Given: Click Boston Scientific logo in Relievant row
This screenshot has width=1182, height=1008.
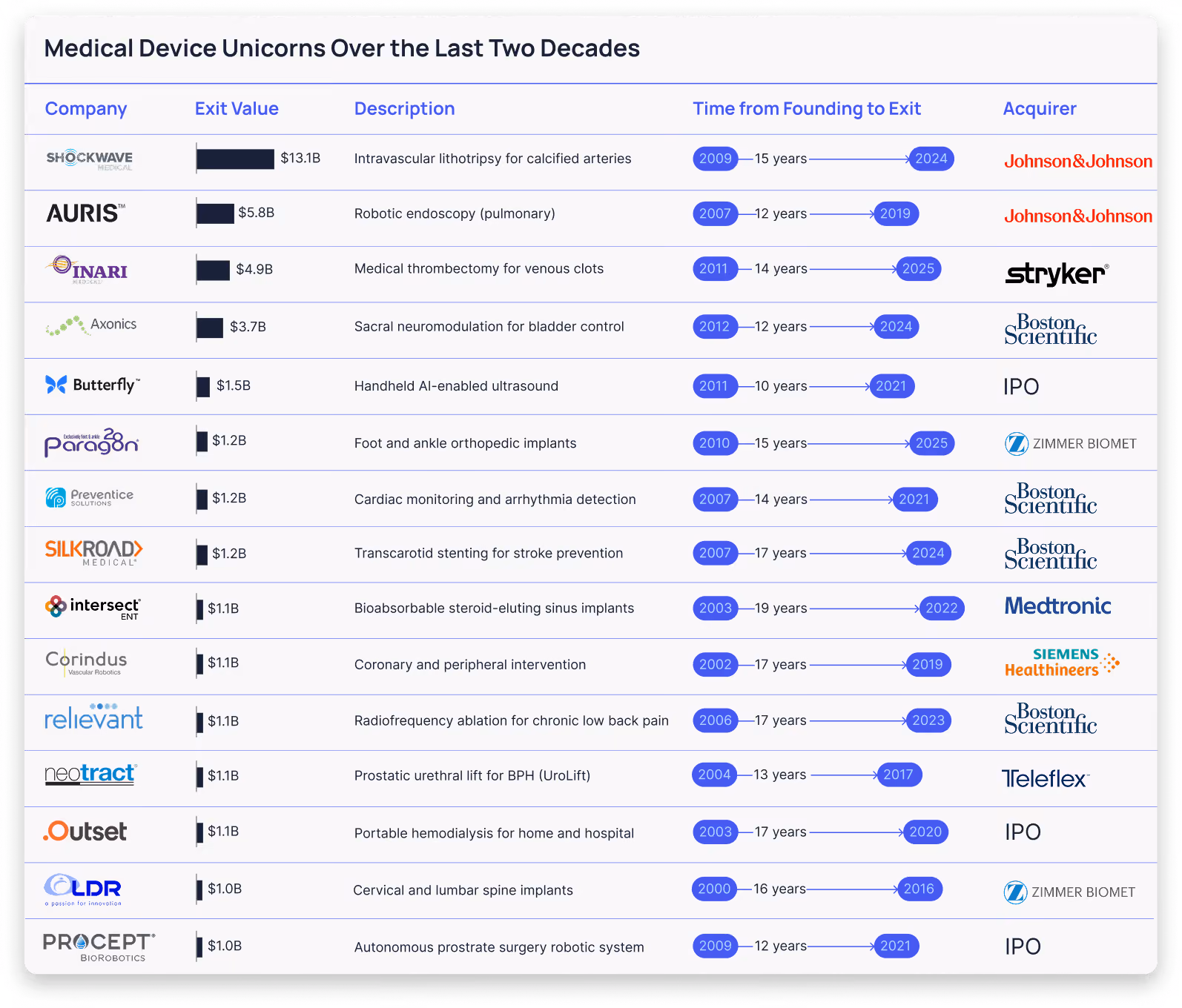Looking at the screenshot, I should pyautogui.click(x=1051, y=718).
